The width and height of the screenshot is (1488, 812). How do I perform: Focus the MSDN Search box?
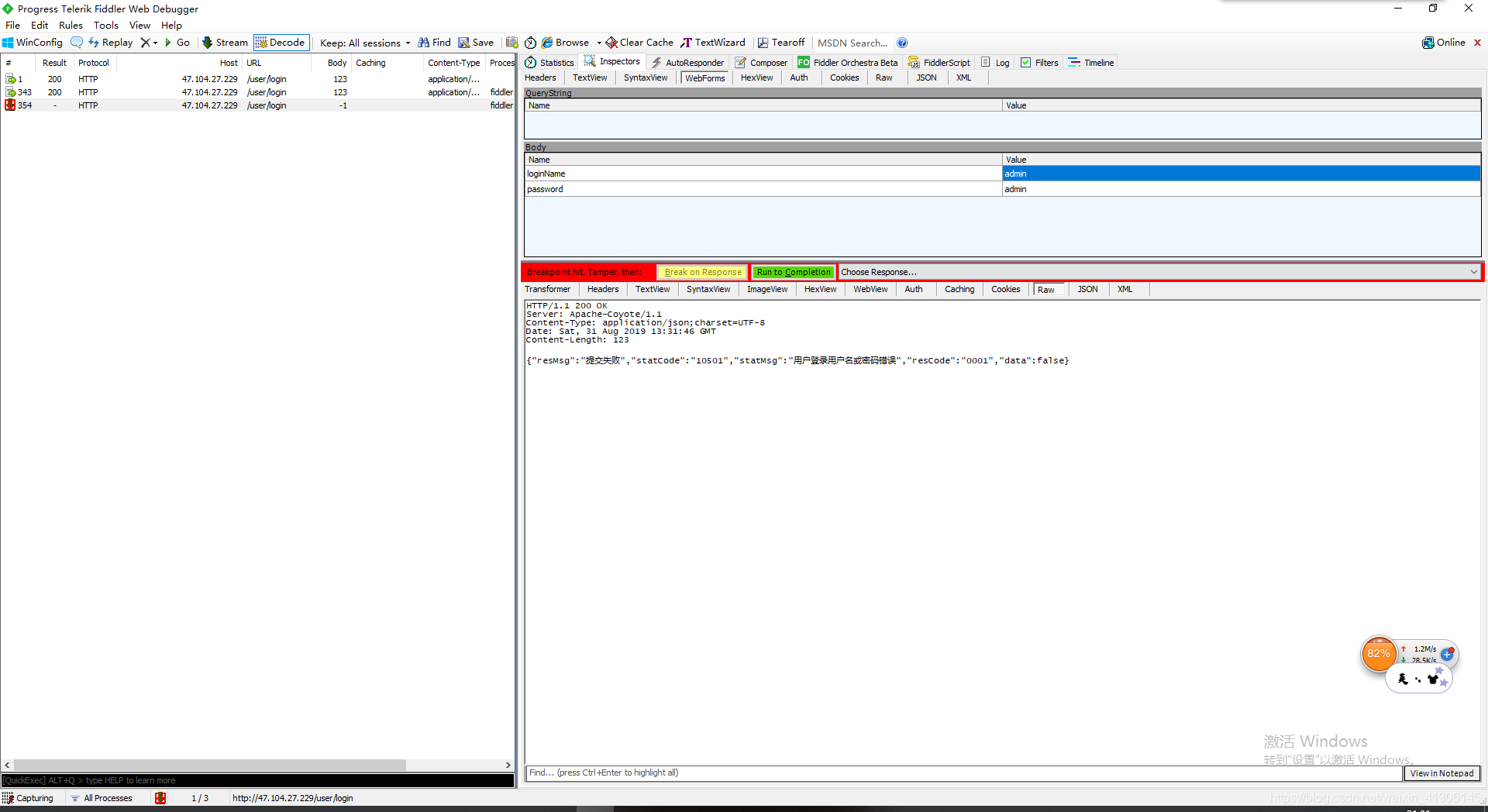852,43
